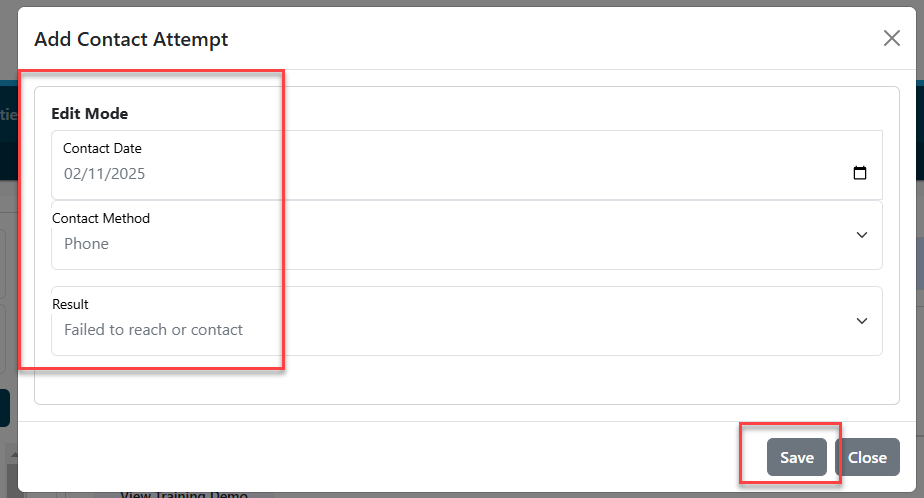924x498 pixels.
Task: Click the Add Contact Attempt dialog title
Action: [x=131, y=39]
